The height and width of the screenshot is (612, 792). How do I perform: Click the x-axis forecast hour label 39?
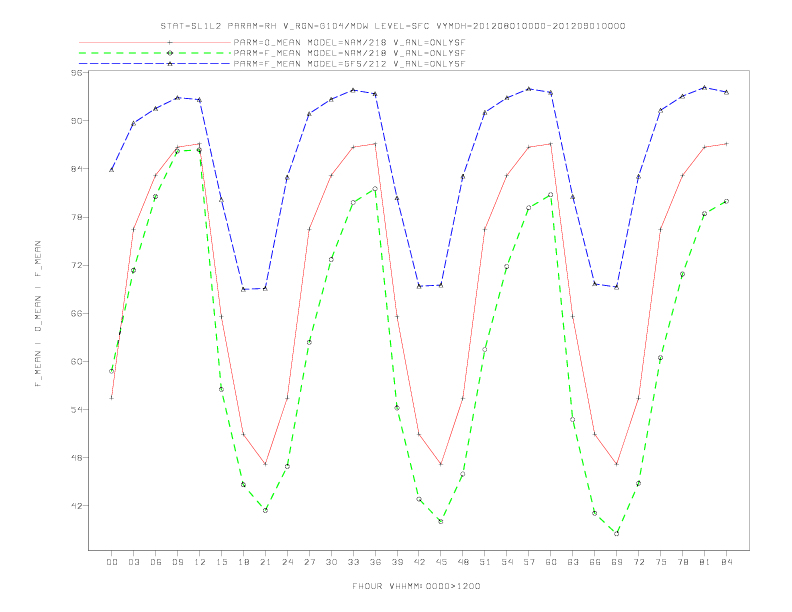click(x=397, y=562)
